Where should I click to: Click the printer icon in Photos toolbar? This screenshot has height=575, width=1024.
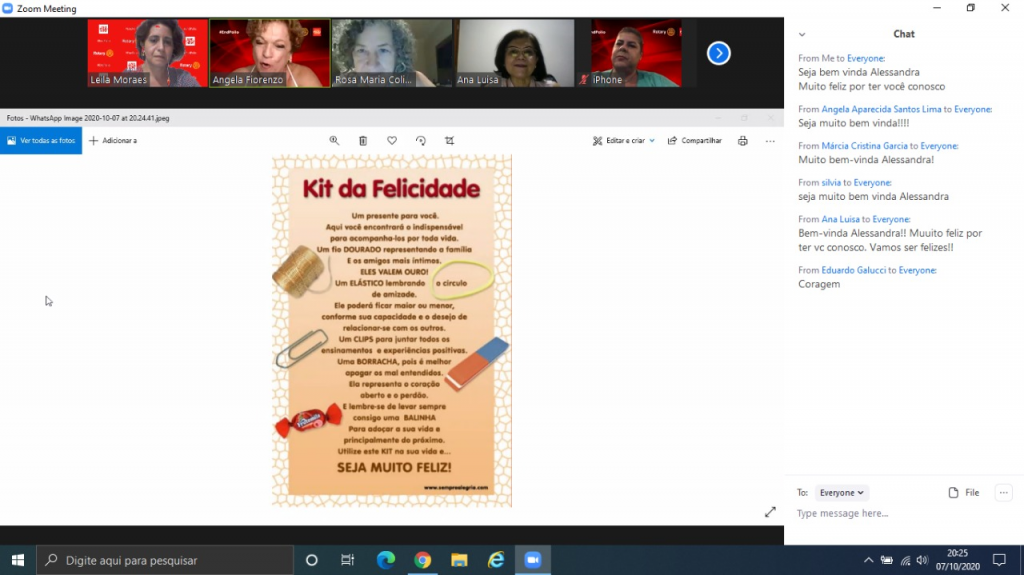pos(742,141)
